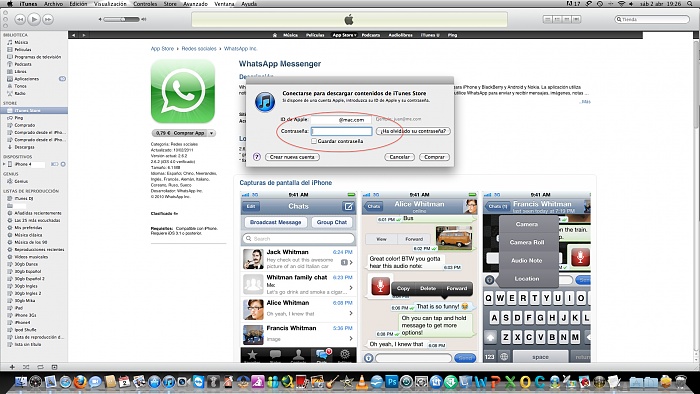Open the Spotlight search icon

tap(690, 4)
